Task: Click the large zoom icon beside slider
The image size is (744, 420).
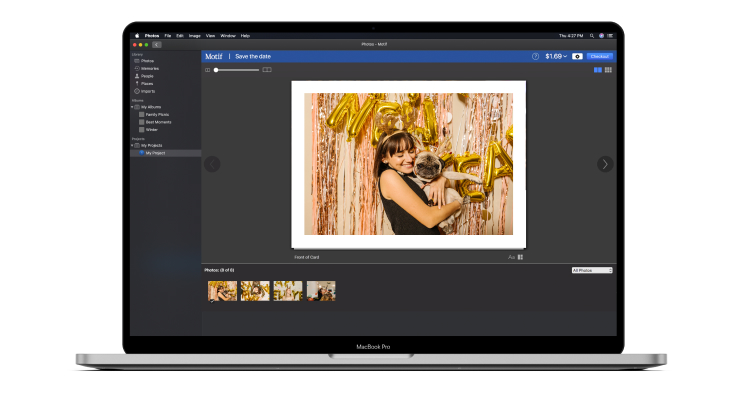Action: [x=267, y=70]
